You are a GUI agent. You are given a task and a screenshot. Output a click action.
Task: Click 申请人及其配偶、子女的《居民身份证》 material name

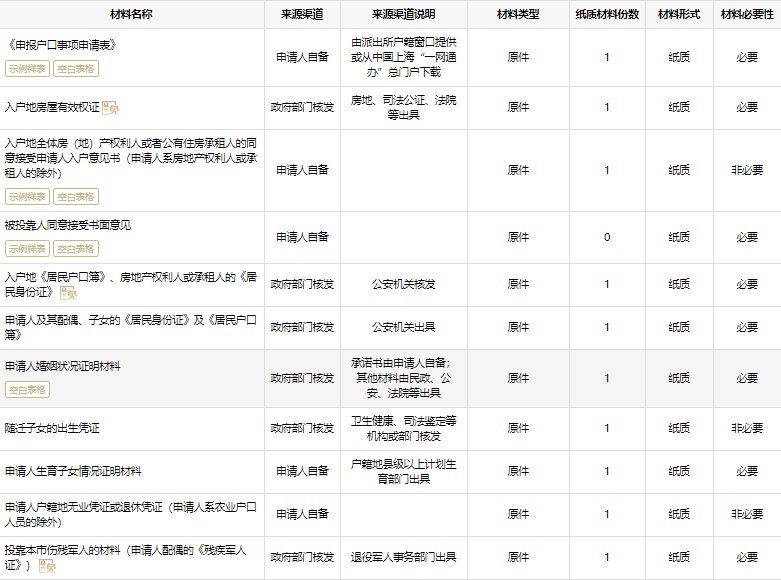(x=131, y=327)
